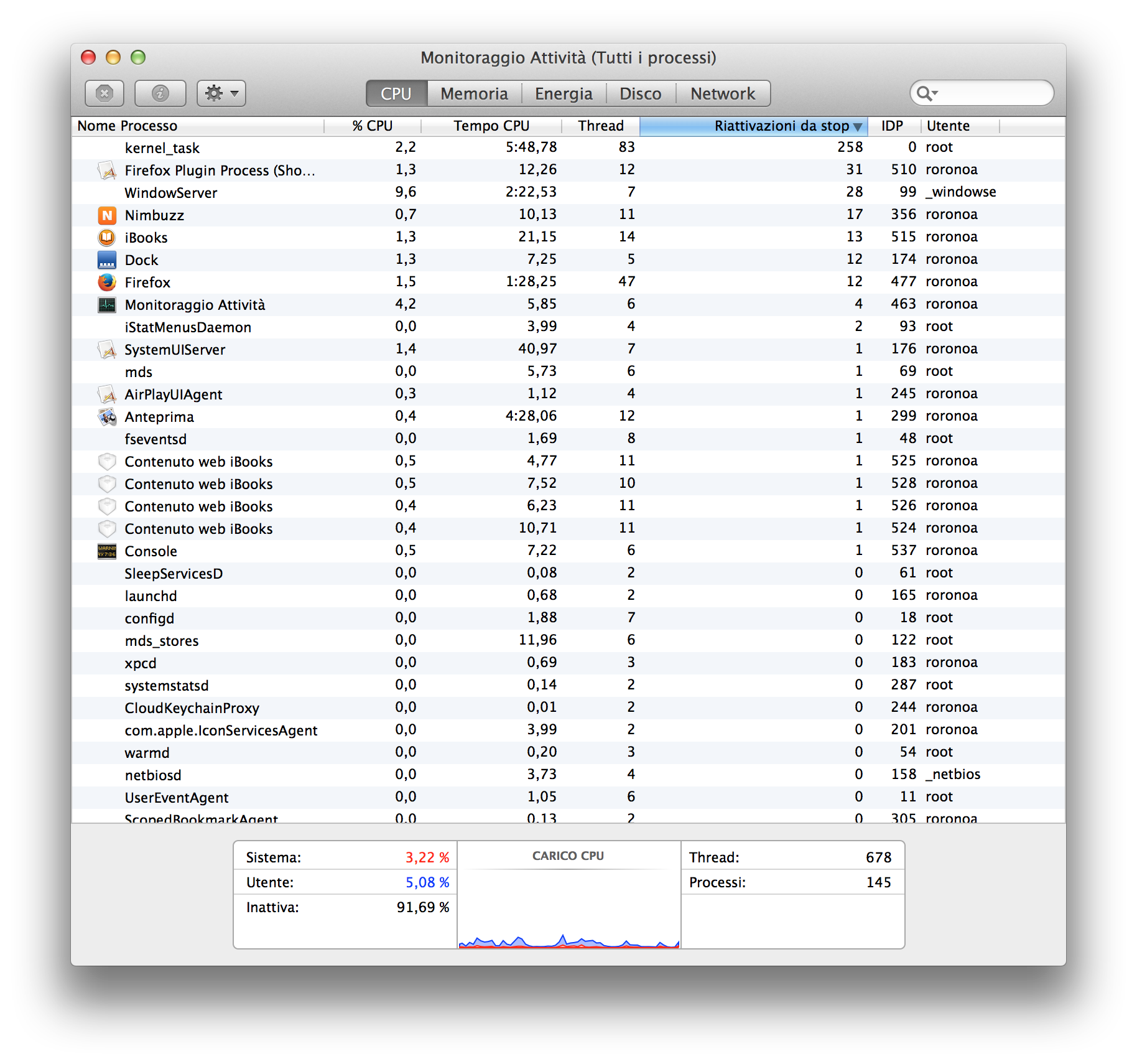Select the mds process row
Screen dimensions: 1137x1064
568,372
